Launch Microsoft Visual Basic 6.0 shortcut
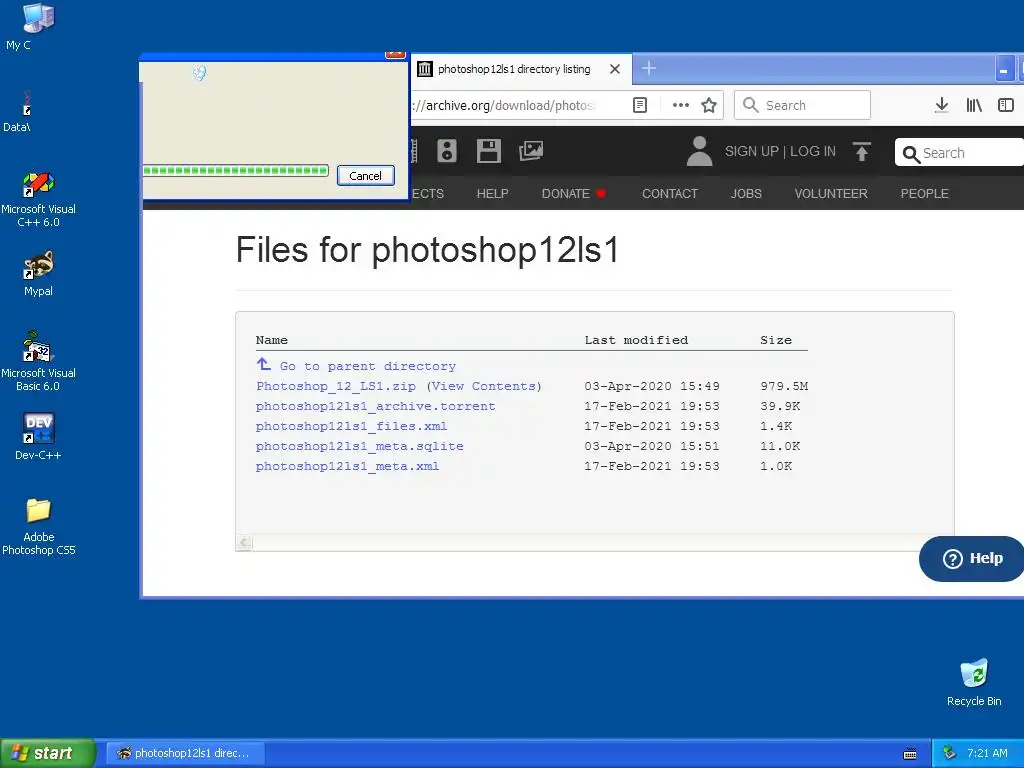Screen dimensions: 1024x768 [39, 362]
